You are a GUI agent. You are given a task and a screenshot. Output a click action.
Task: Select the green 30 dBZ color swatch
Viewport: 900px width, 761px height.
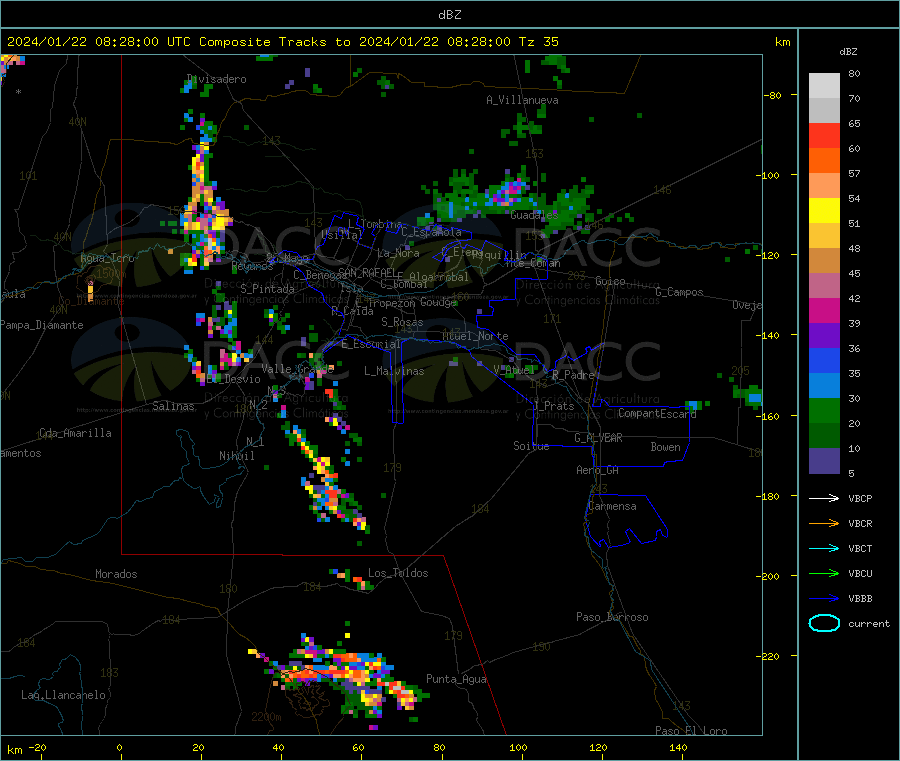point(824,410)
